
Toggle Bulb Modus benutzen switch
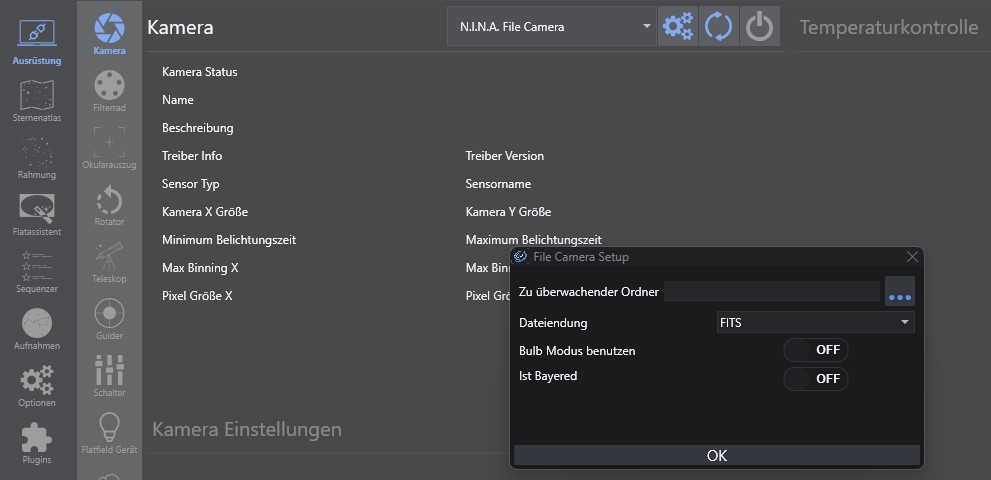click(815, 350)
